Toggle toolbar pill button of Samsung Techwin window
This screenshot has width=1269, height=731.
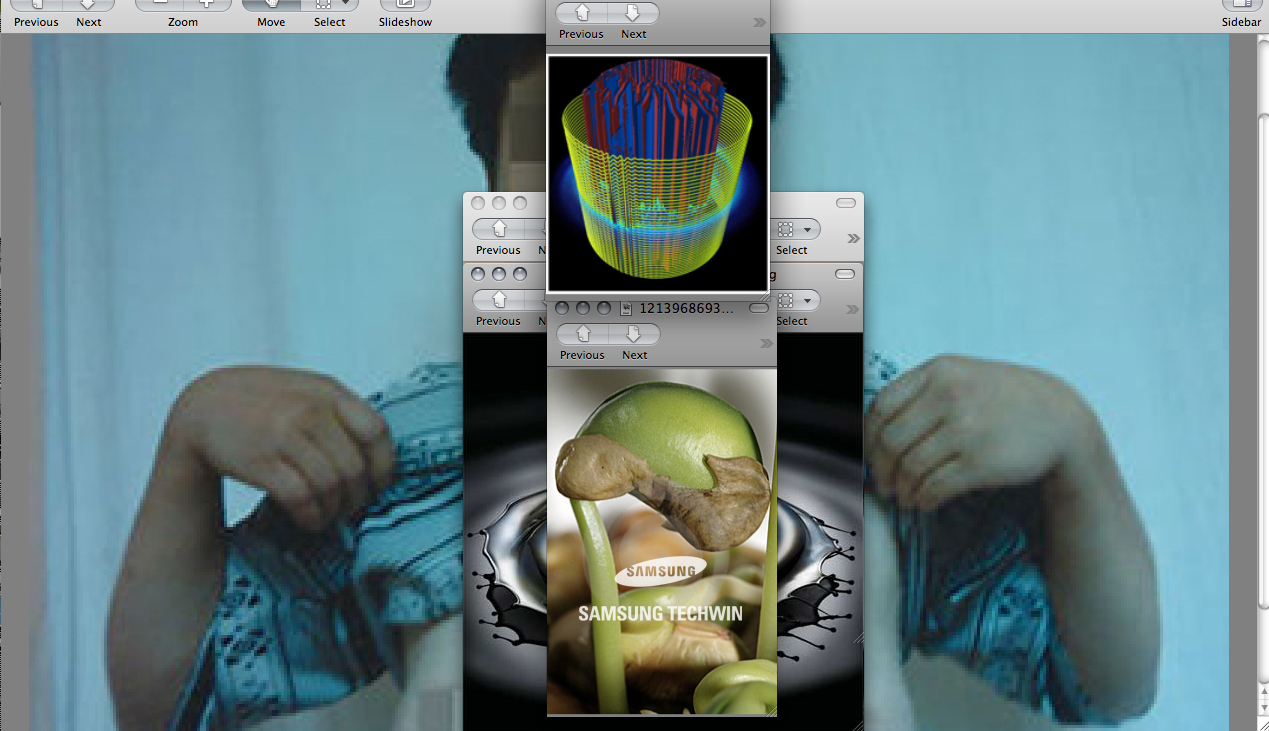(x=759, y=308)
